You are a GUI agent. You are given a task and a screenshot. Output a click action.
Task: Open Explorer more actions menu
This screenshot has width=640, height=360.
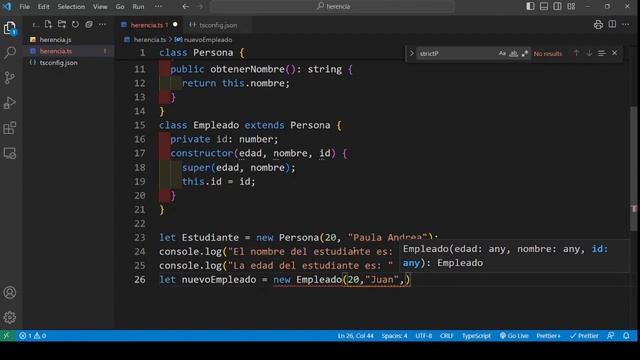102,24
